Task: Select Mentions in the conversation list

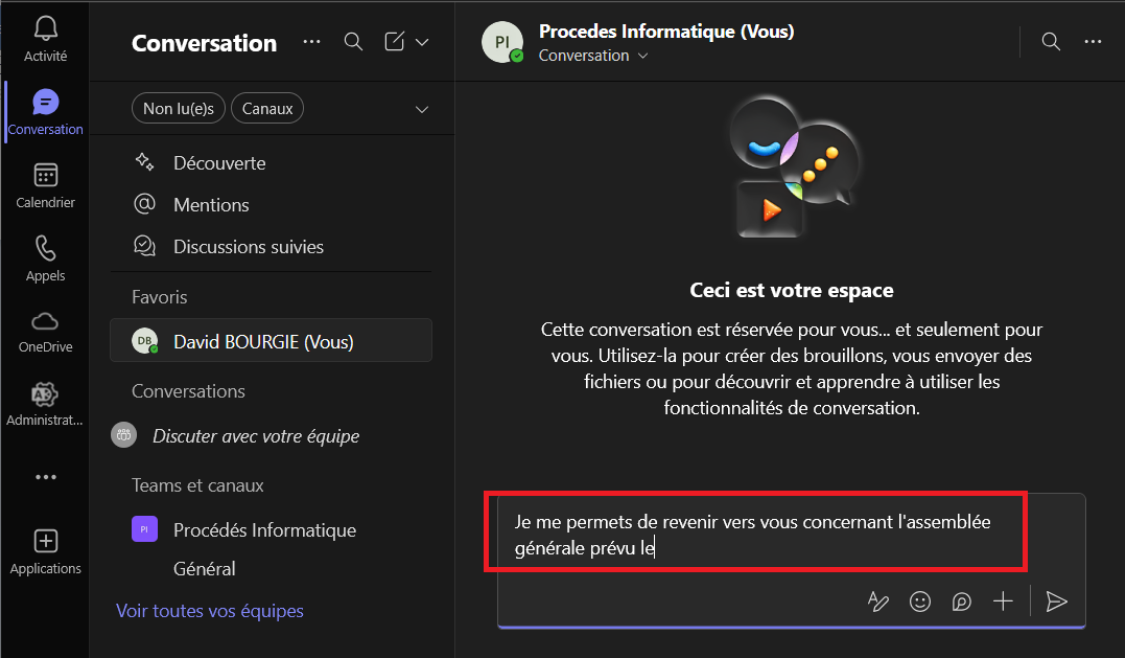Action: tap(211, 205)
